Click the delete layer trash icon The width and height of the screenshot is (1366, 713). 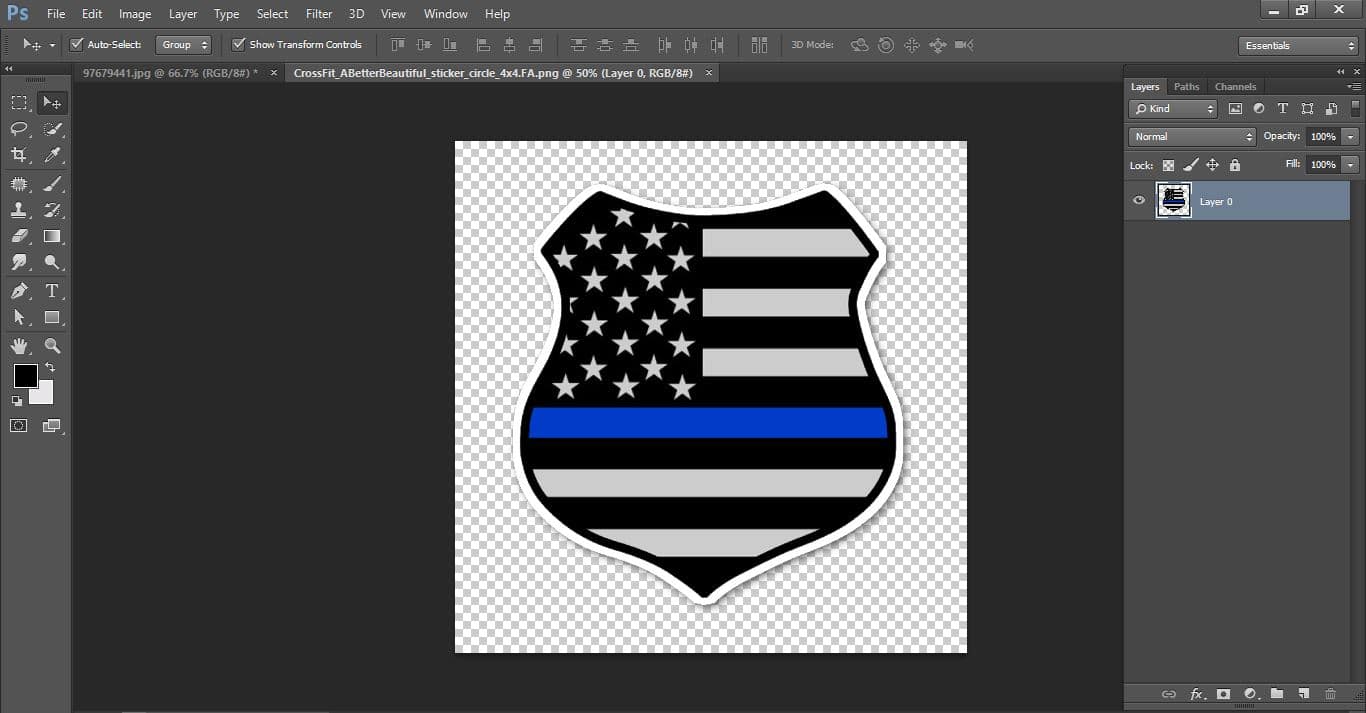(x=1330, y=694)
